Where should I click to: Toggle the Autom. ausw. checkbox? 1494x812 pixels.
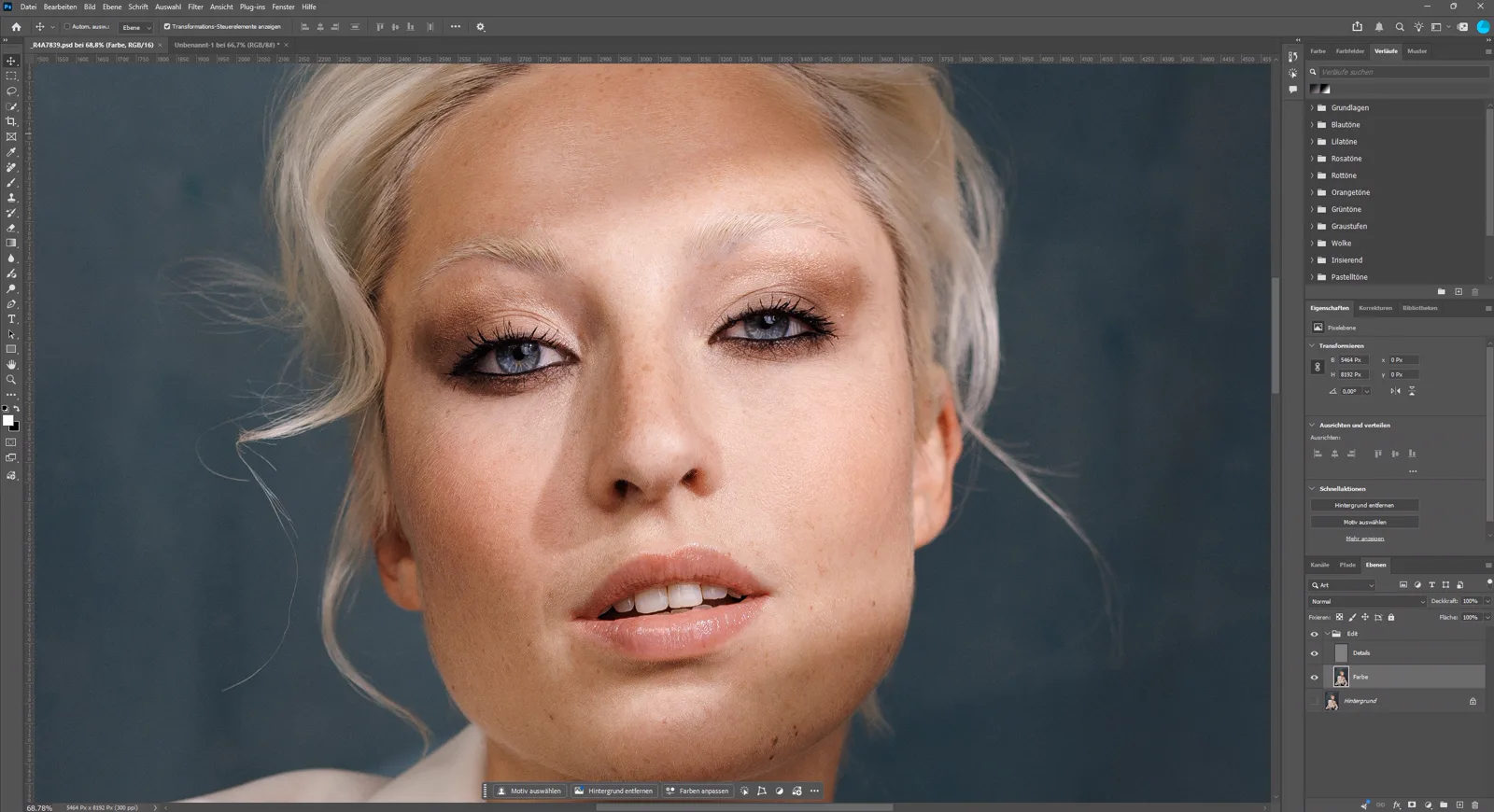67,27
